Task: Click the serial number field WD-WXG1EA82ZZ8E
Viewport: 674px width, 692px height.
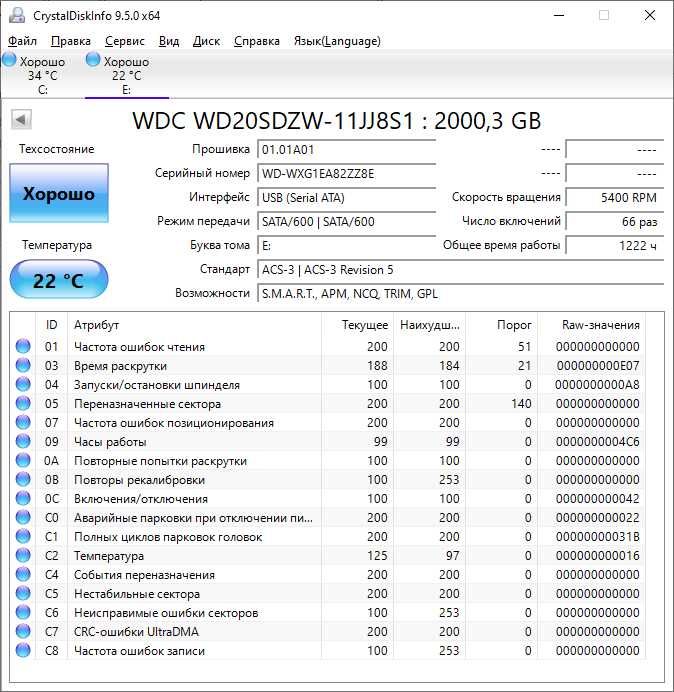Action: coord(346,173)
